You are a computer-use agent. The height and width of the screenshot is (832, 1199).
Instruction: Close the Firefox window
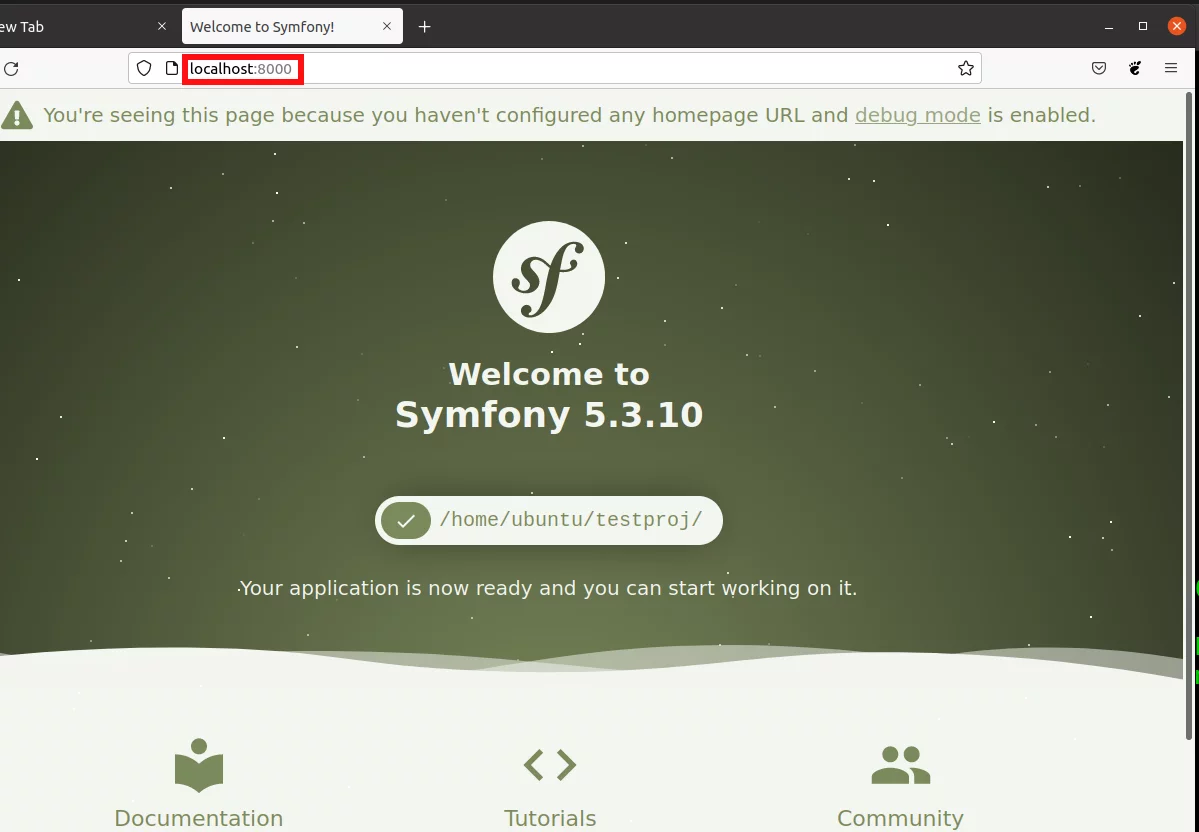click(x=1178, y=26)
